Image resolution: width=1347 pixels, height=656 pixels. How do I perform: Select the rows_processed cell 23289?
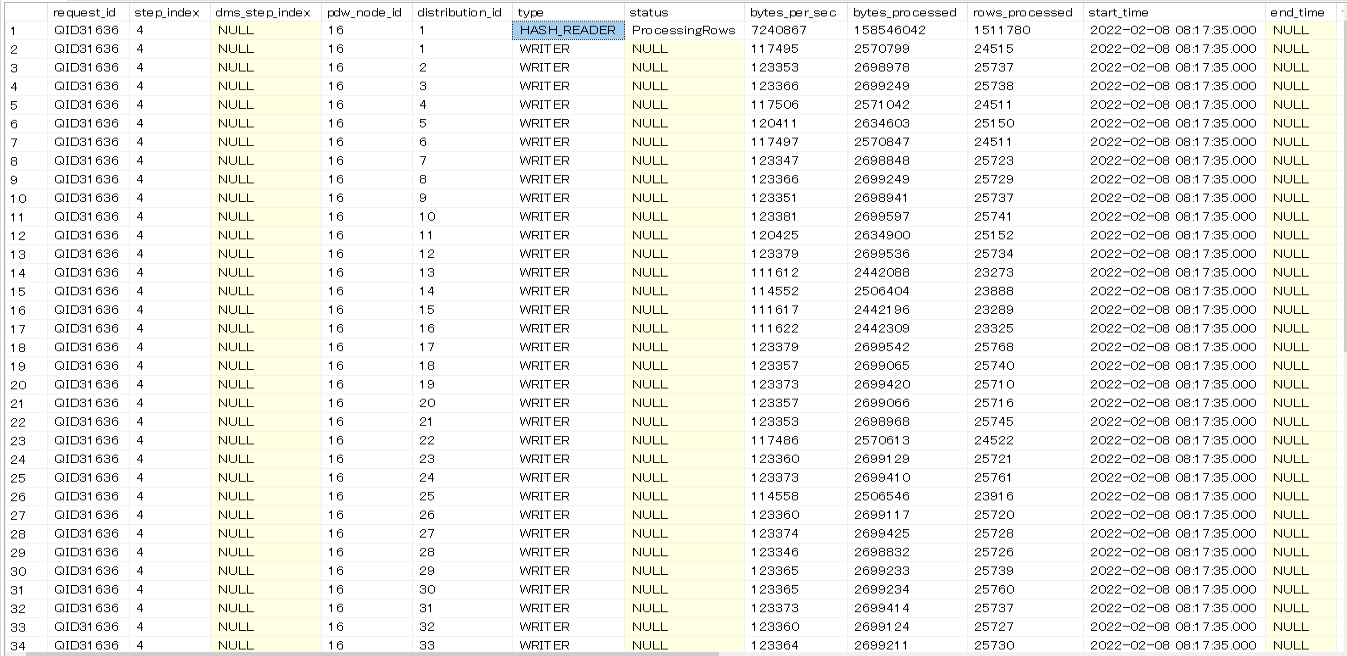coord(1024,310)
